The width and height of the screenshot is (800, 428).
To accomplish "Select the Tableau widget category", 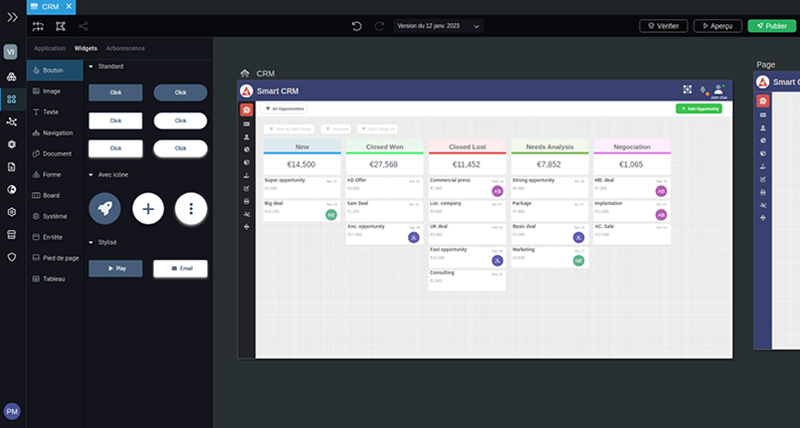I will pos(55,279).
